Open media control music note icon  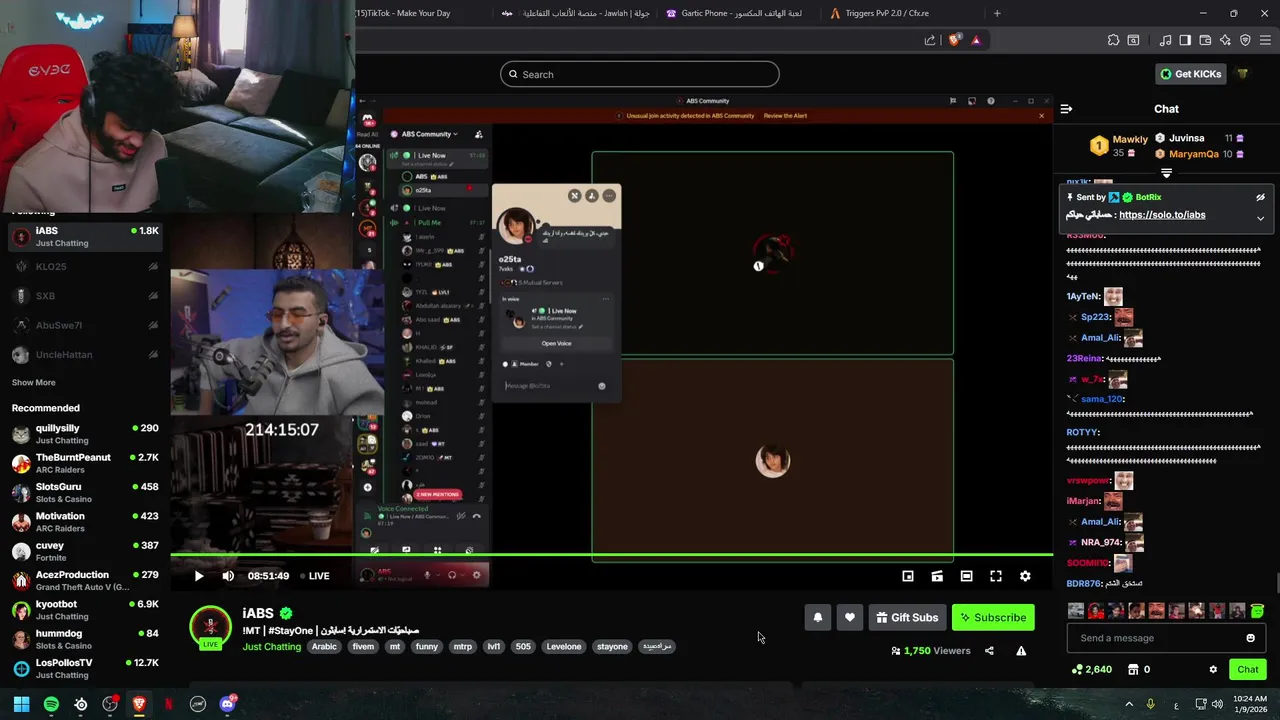(x=1165, y=40)
